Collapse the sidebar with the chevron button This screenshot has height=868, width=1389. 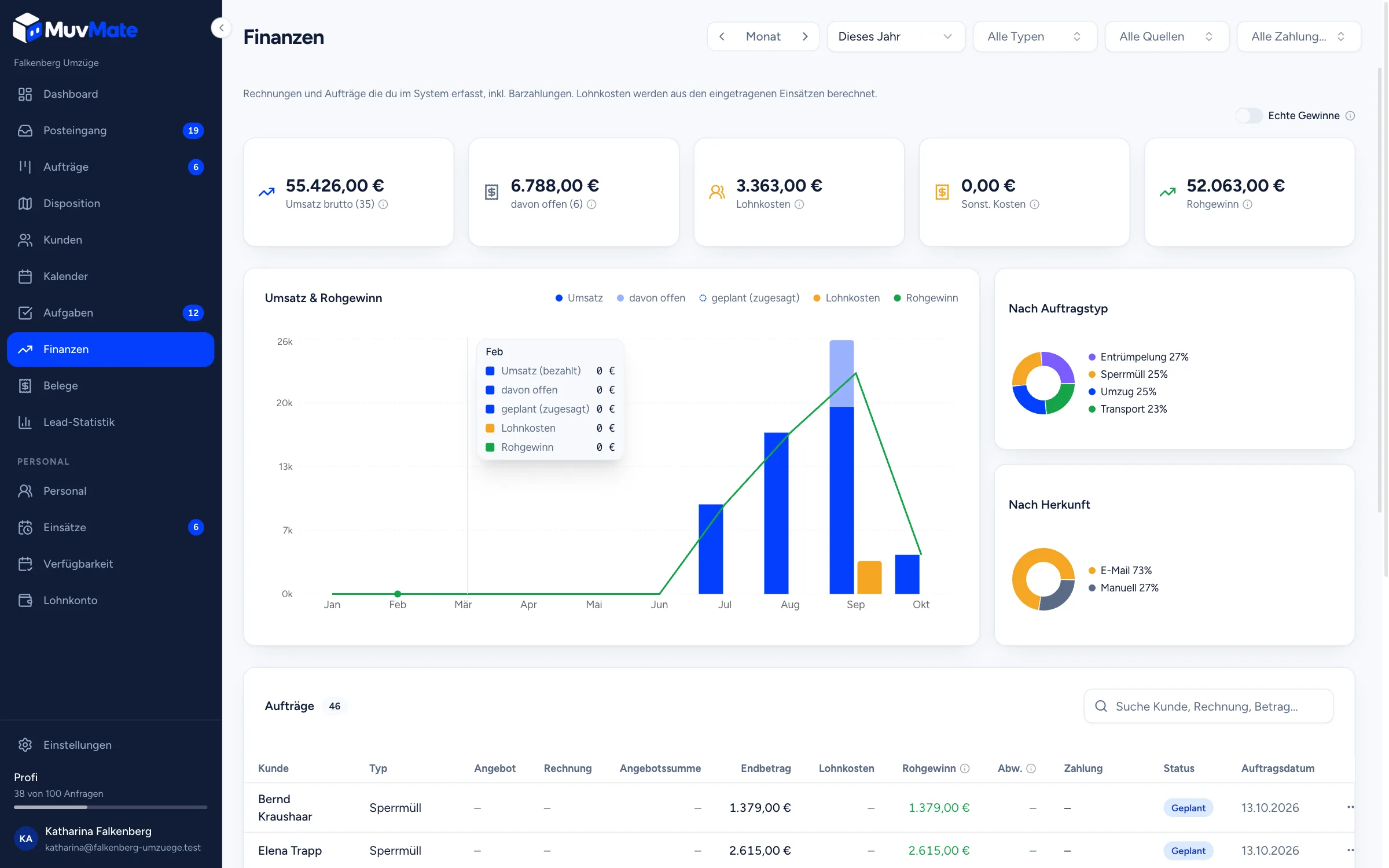pyautogui.click(x=221, y=28)
